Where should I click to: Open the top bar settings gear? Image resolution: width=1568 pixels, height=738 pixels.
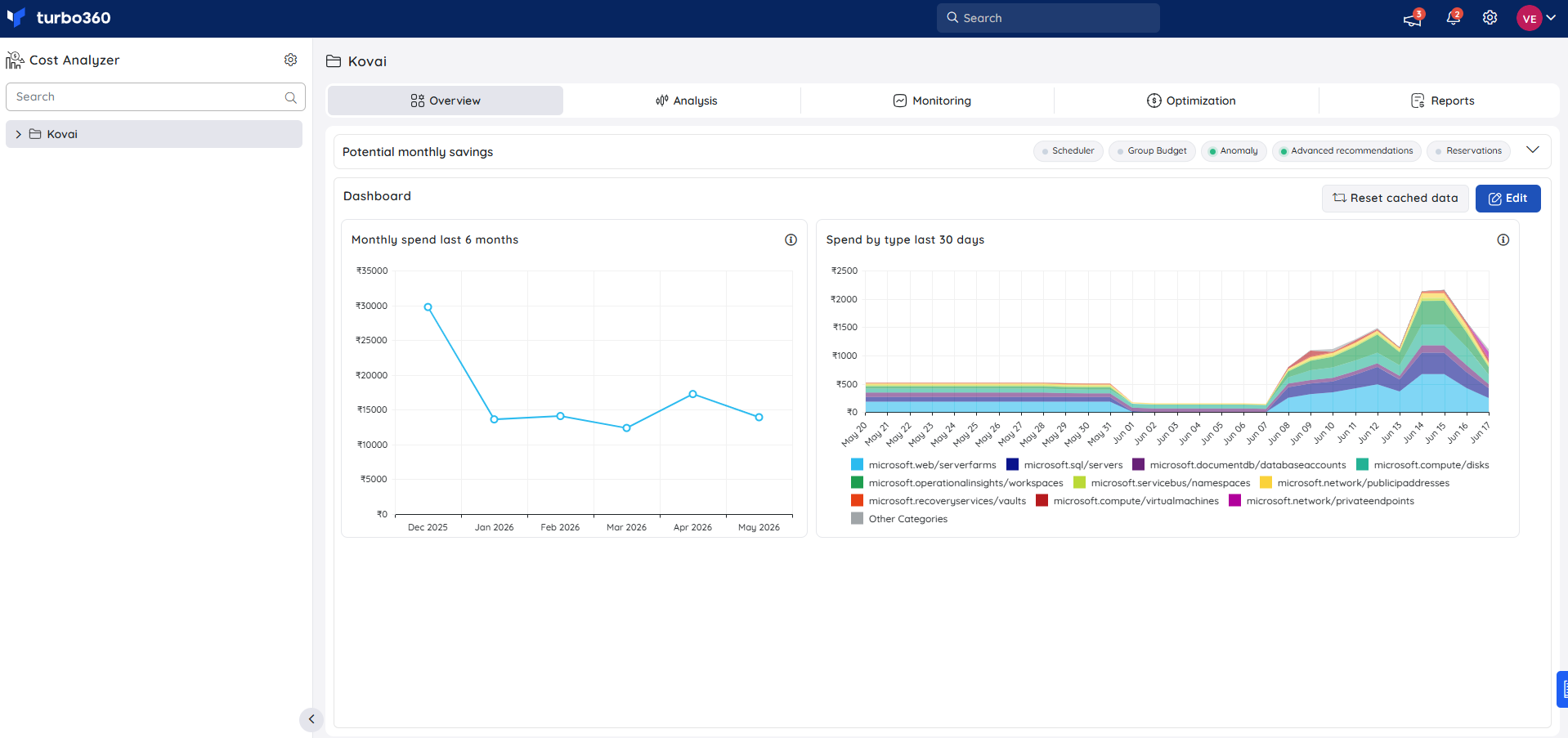click(1490, 18)
